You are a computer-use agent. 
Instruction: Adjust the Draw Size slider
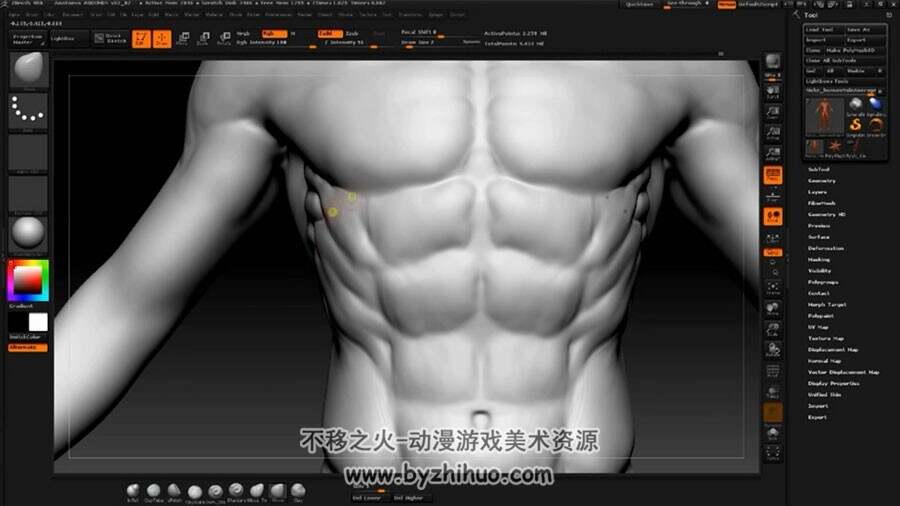point(432,42)
